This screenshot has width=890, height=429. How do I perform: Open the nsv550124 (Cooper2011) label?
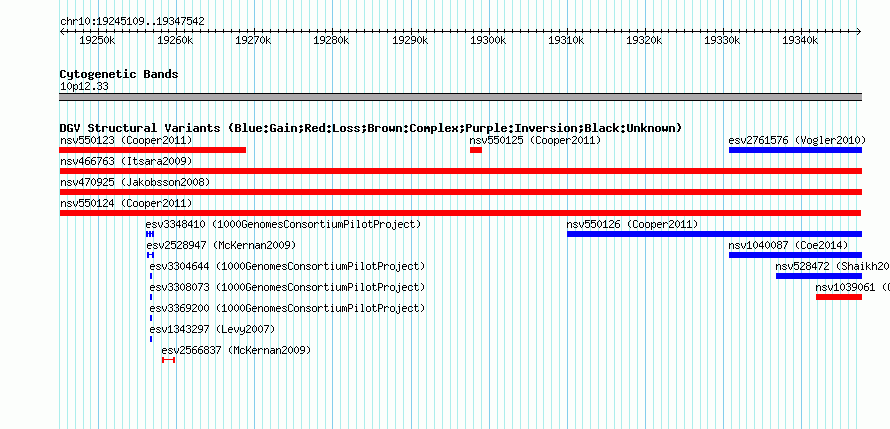point(126,203)
